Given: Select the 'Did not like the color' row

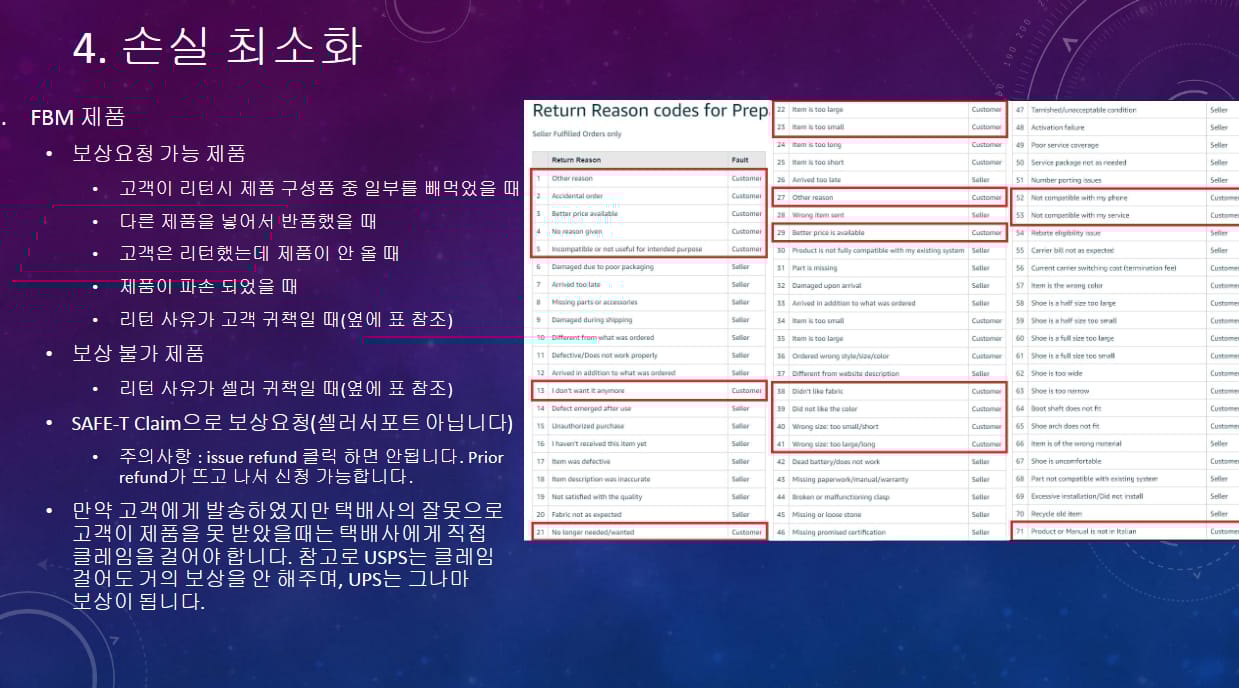Looking at the screenshot, I should (x=889, y=409).
